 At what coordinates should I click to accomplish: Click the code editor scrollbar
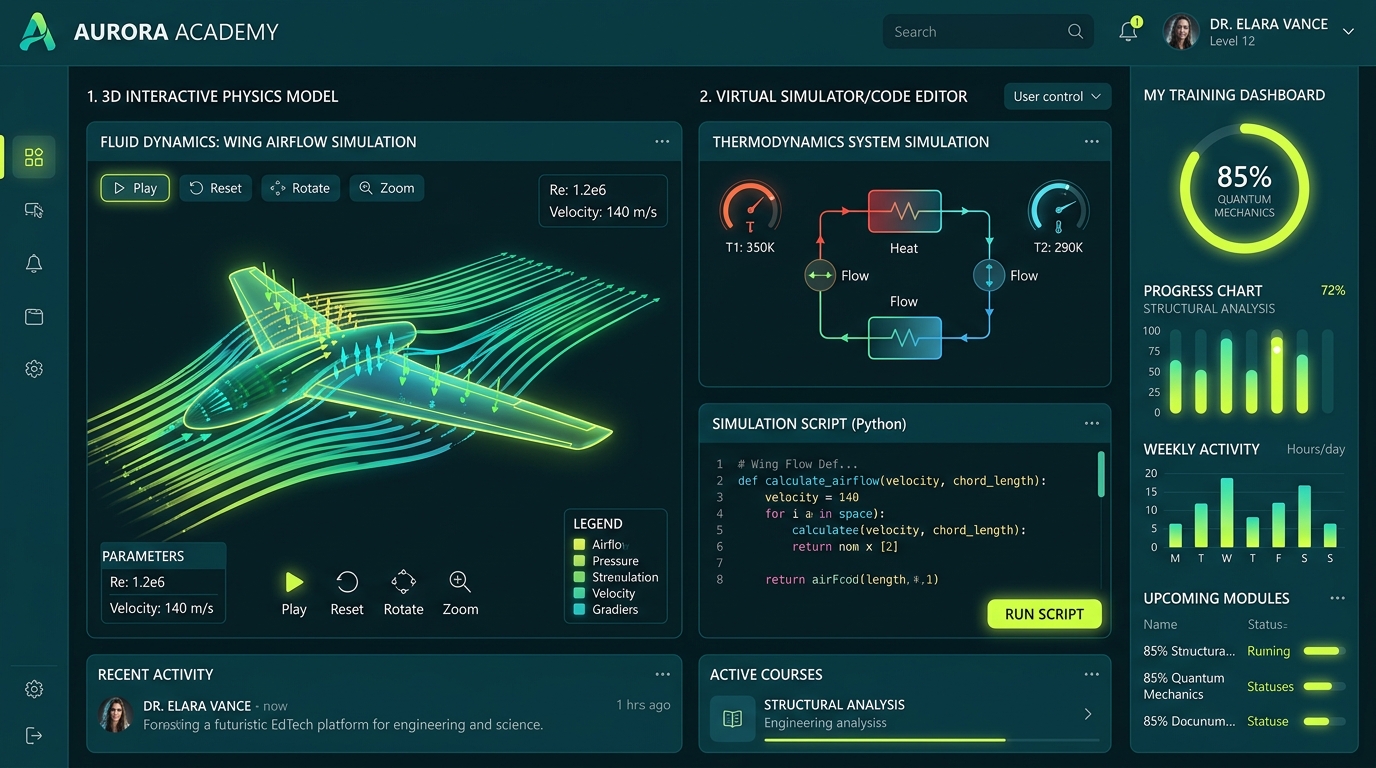click(1101, 474)
